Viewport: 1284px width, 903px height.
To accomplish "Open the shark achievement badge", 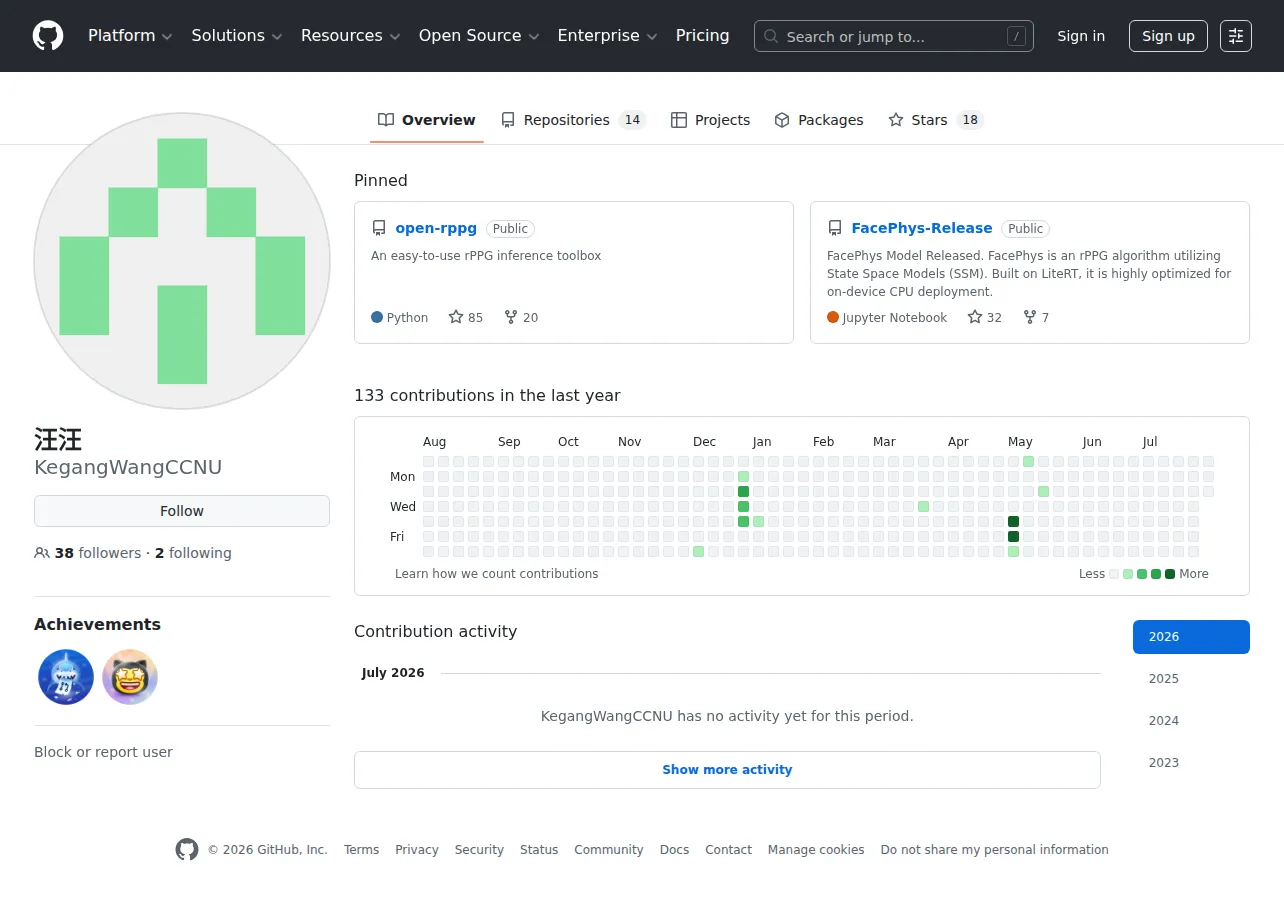I will 66,677.
